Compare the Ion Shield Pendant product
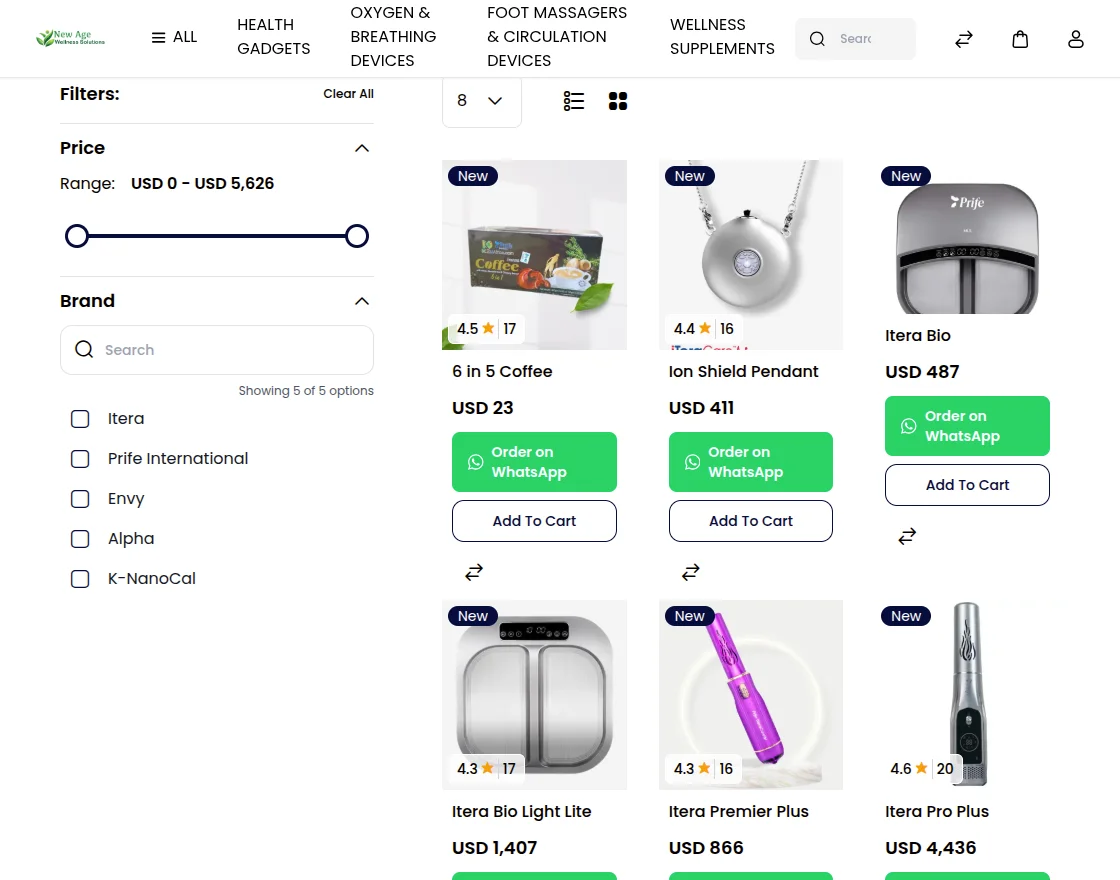 [691, 572]
